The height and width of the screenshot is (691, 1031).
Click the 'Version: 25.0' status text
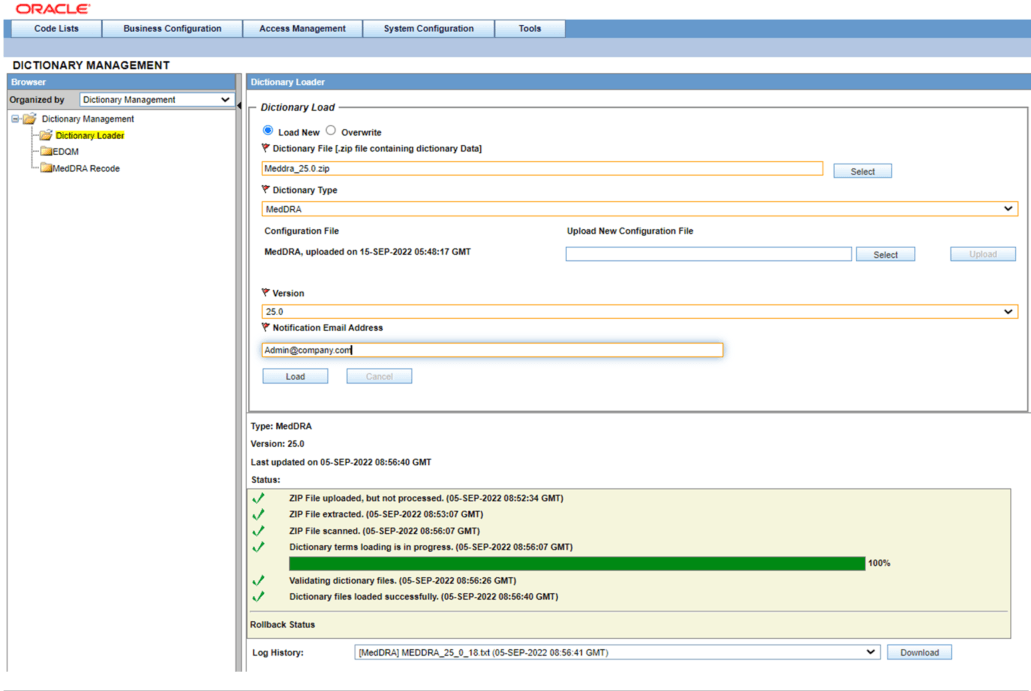pos(277,444)
